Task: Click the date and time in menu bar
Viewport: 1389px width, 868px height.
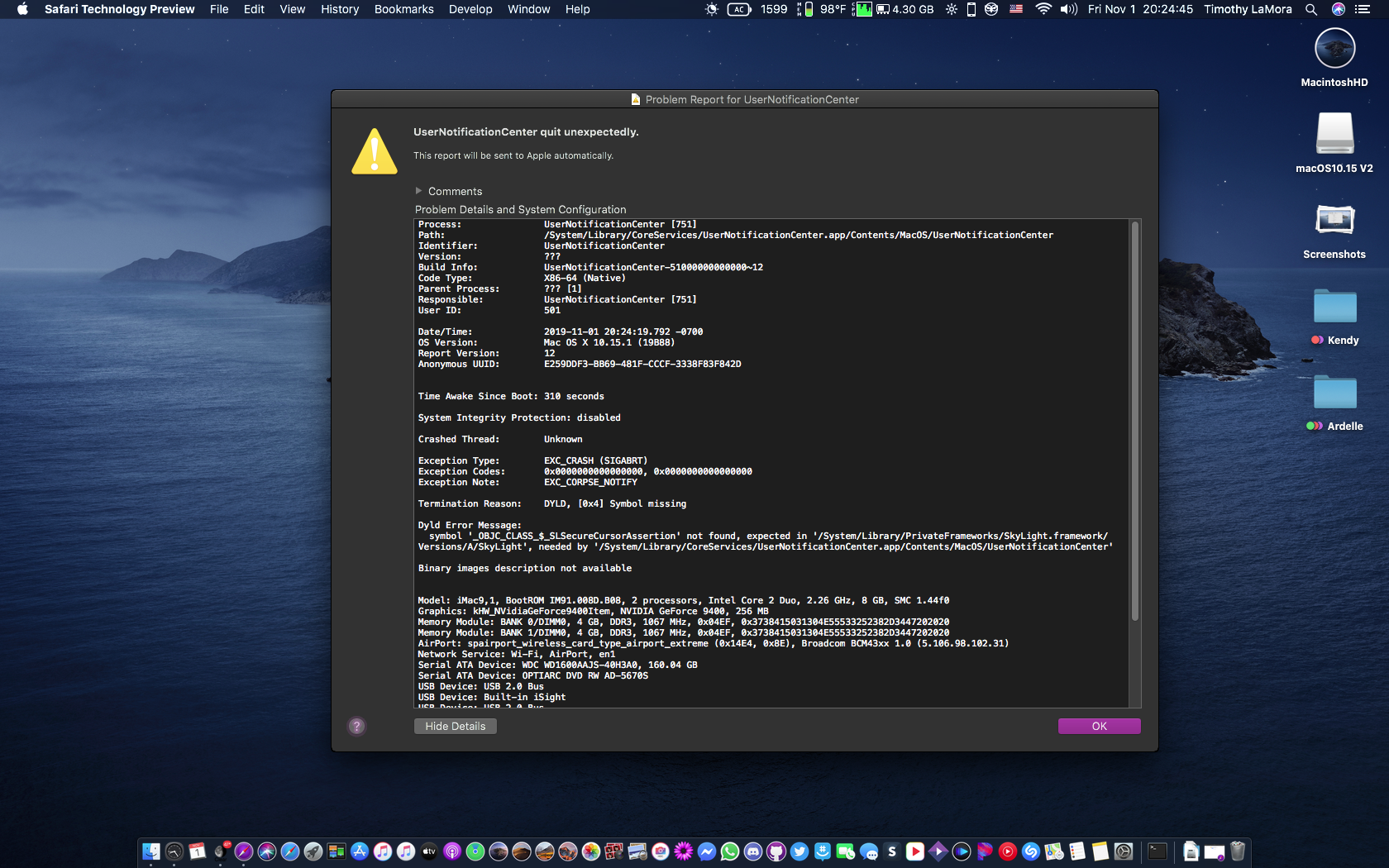Action: tap(1141, 9)
